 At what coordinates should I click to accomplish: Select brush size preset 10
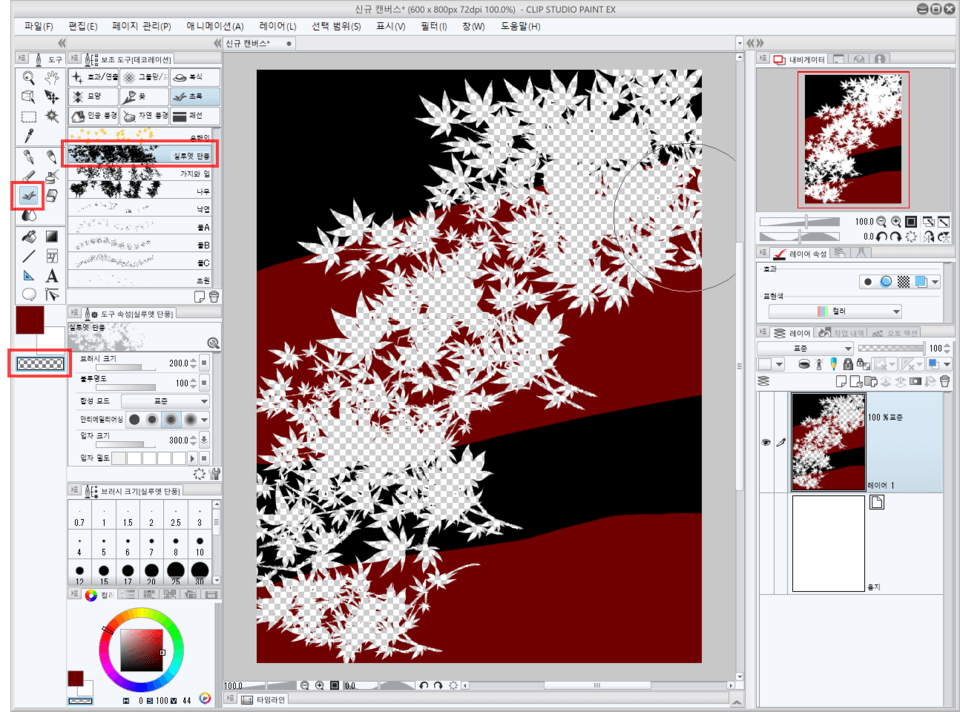coord(200,545)
